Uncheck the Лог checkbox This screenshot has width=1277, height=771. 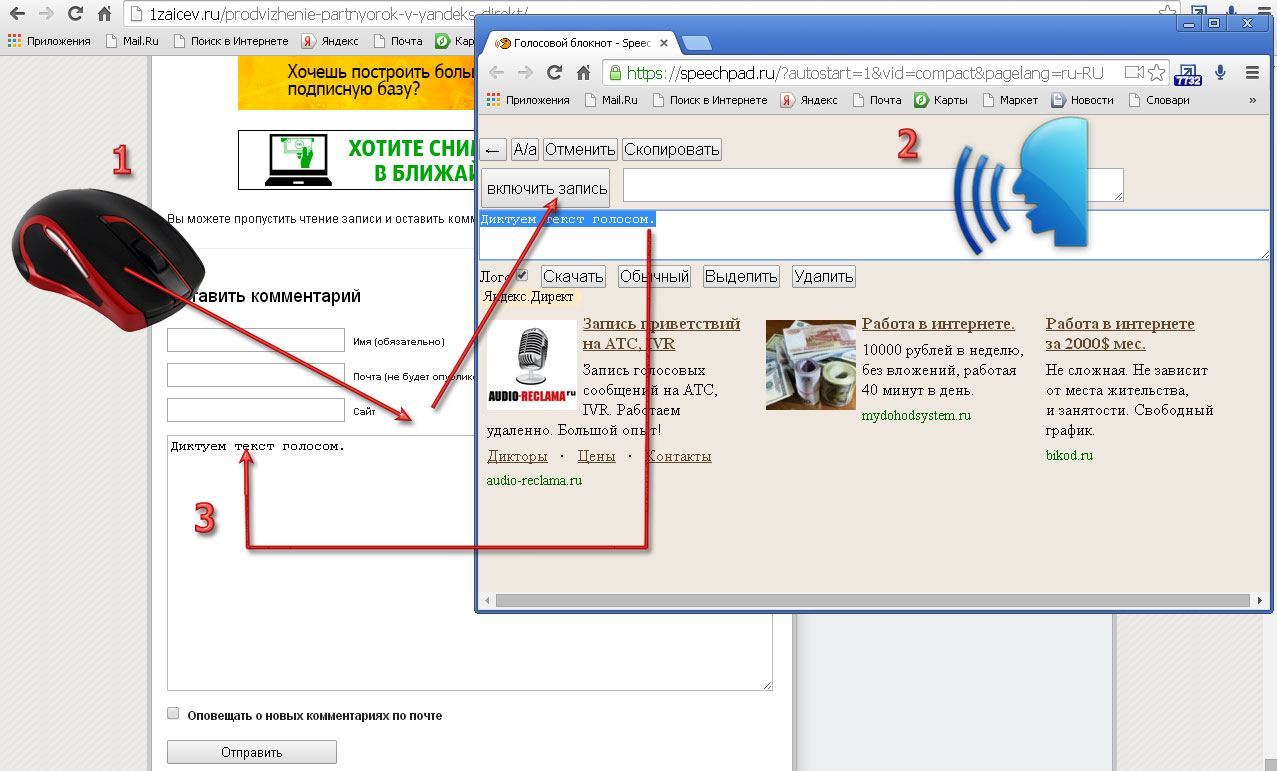[x=521, y=275]
